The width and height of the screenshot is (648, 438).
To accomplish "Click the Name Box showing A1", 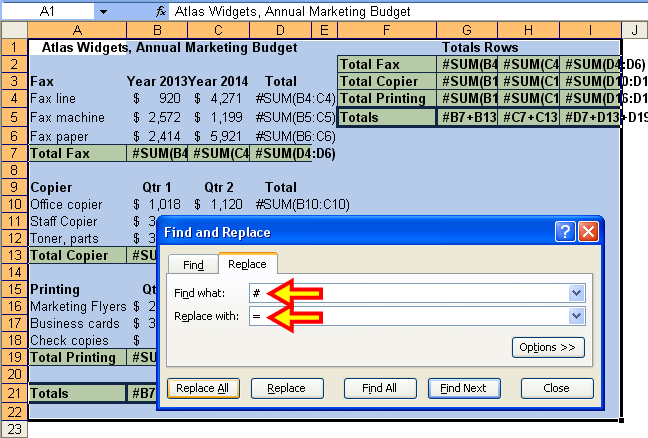I will click(48, 12).
